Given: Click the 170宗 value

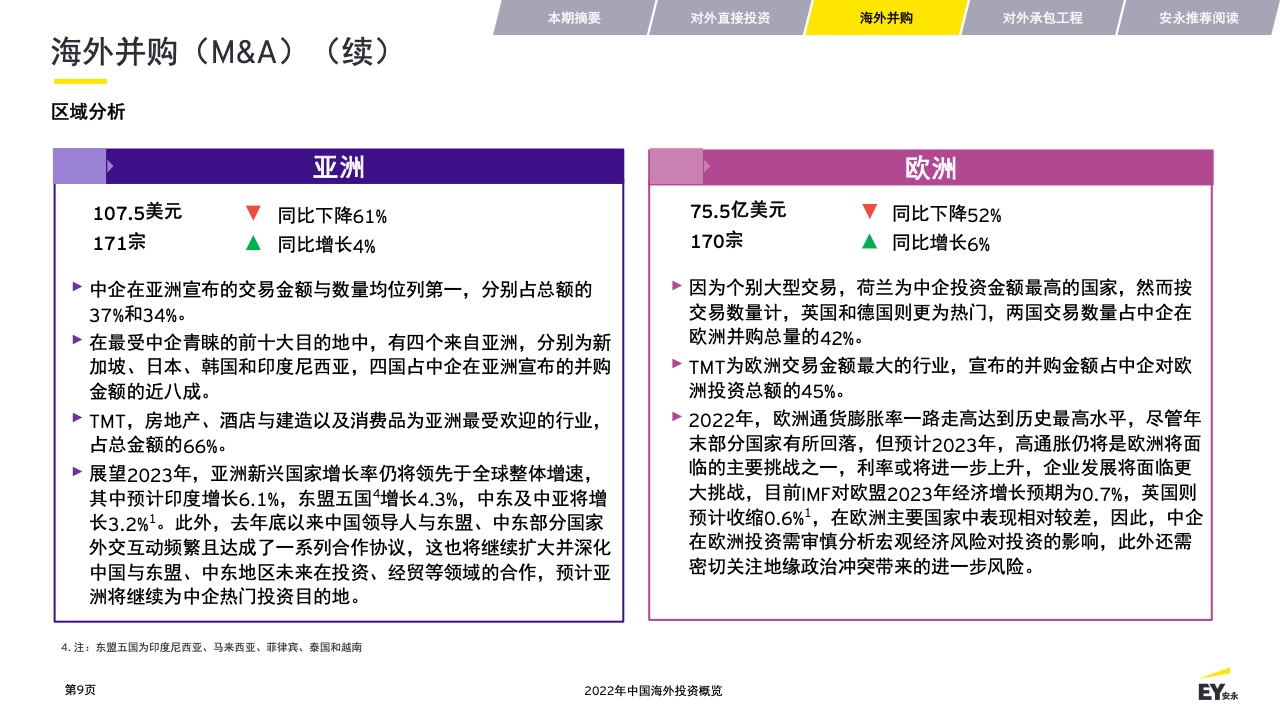Looking at the screenshot, I should pyautogui.click(x=716, y=241).
